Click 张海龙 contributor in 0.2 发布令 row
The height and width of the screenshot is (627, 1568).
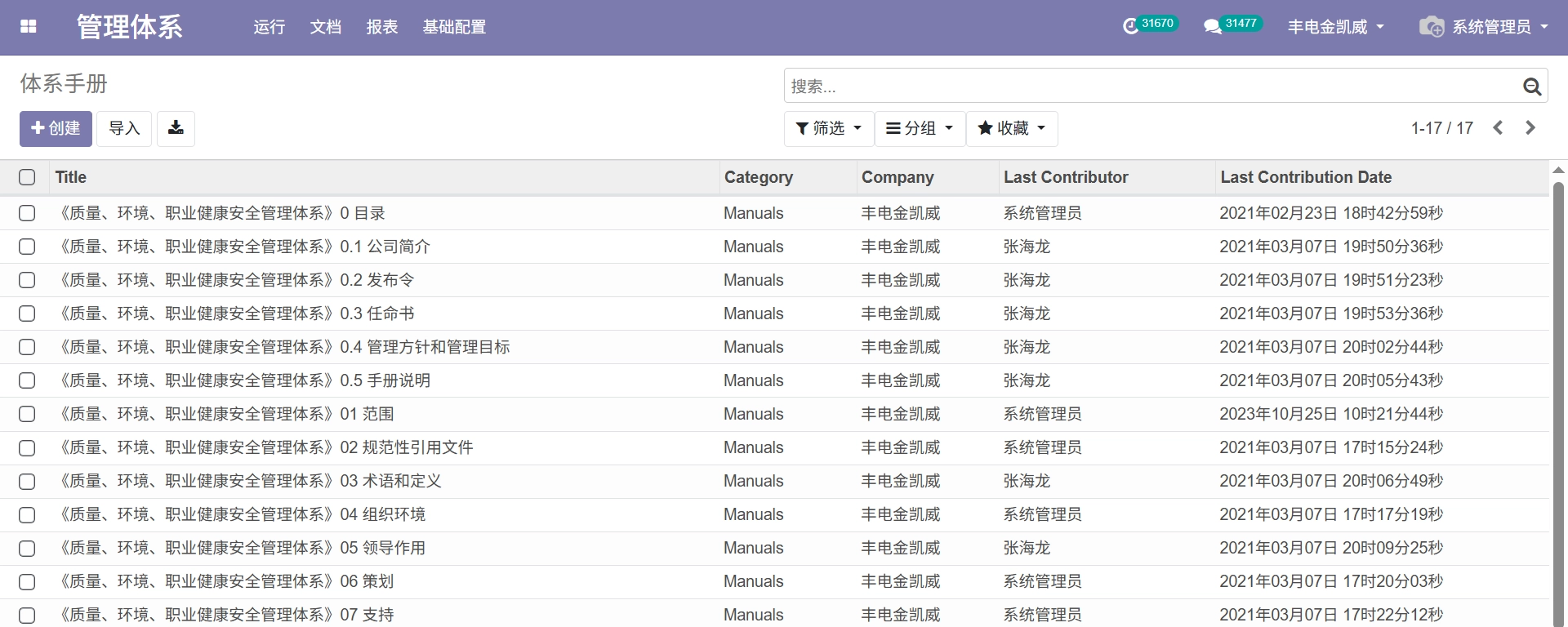coord(1027,280)
